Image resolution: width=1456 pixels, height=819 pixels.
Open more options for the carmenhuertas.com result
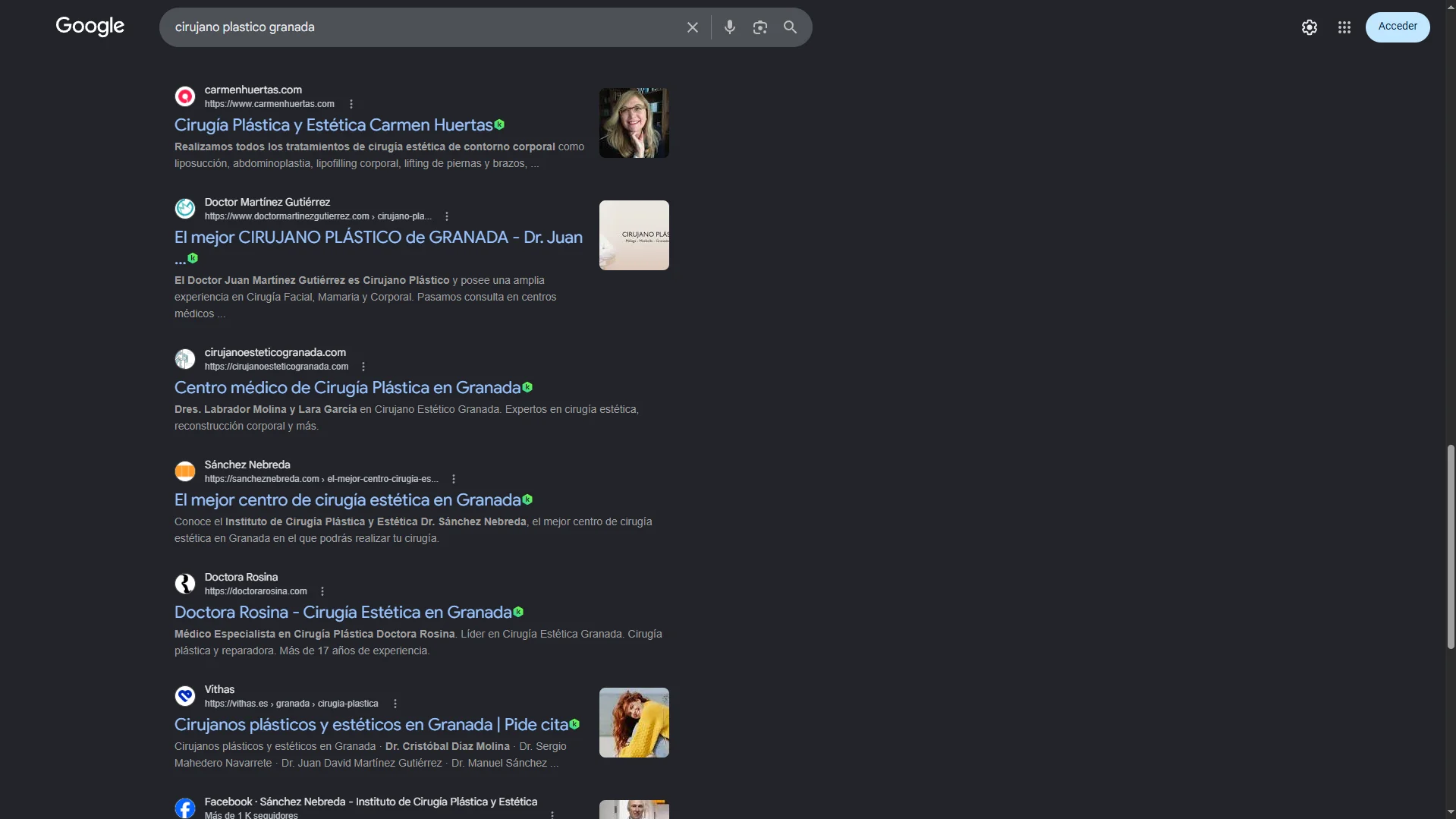[351, 104]
